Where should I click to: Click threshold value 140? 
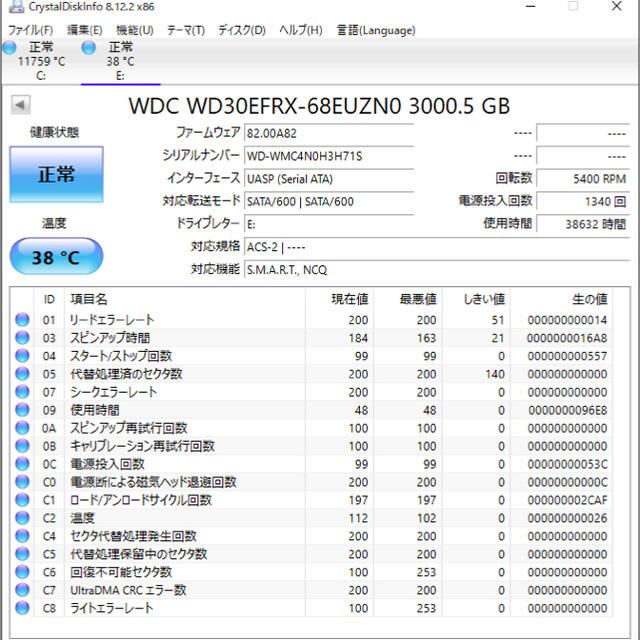(495, 374)
